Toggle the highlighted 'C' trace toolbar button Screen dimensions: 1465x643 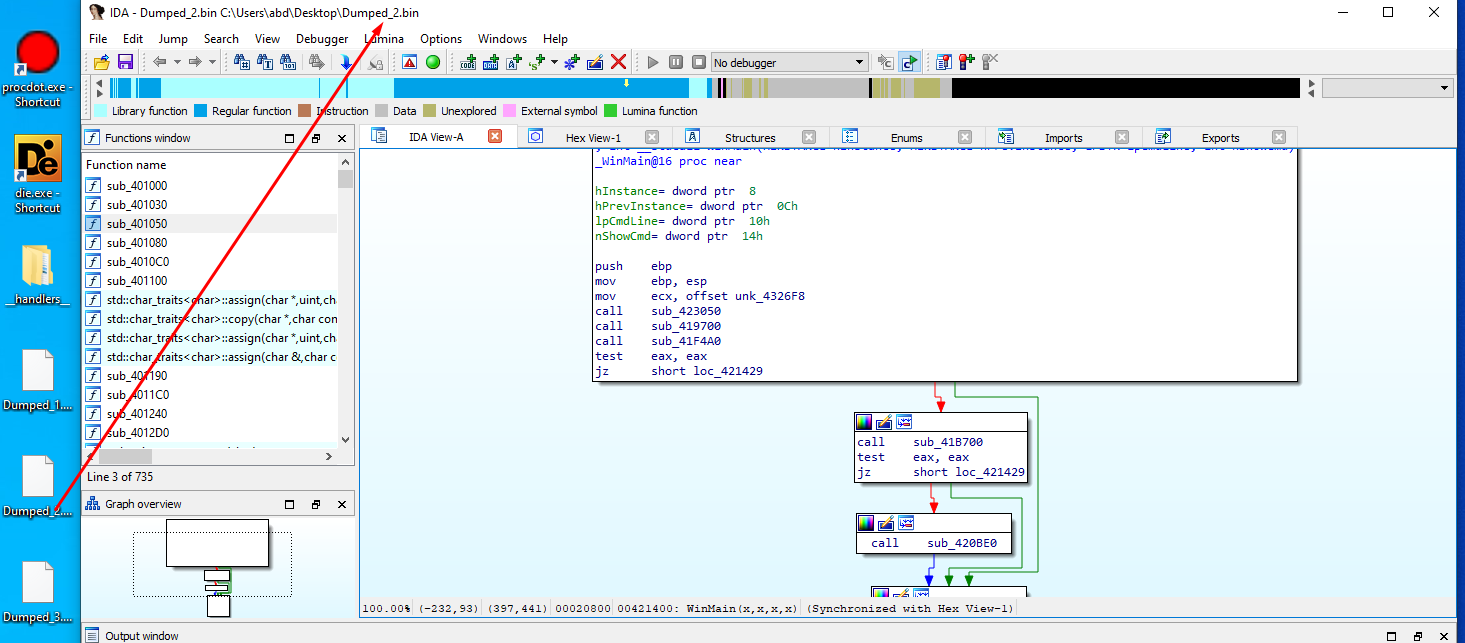(x=909, y=62)
